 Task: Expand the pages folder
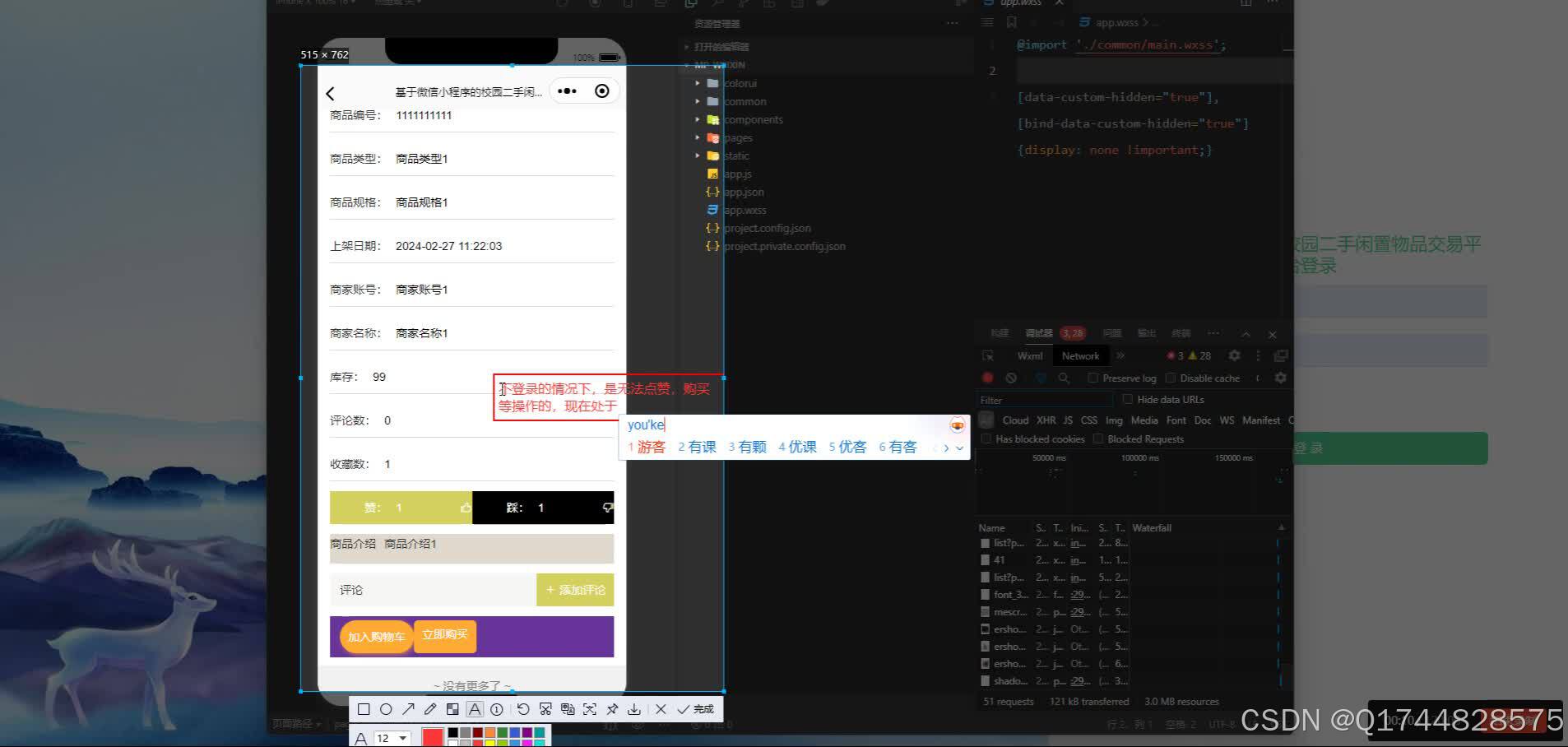698,137
